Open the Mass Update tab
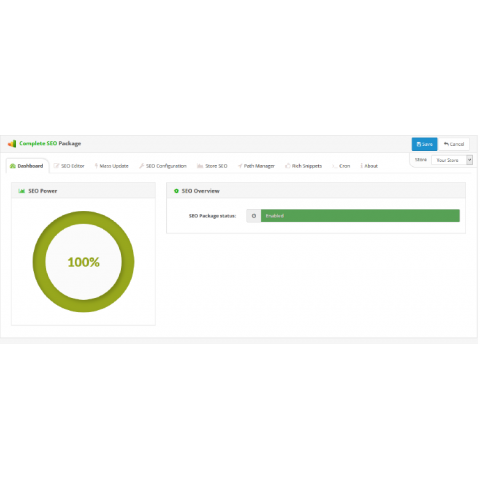This screenshot has height=480, width=480. [x=112, y=166]
